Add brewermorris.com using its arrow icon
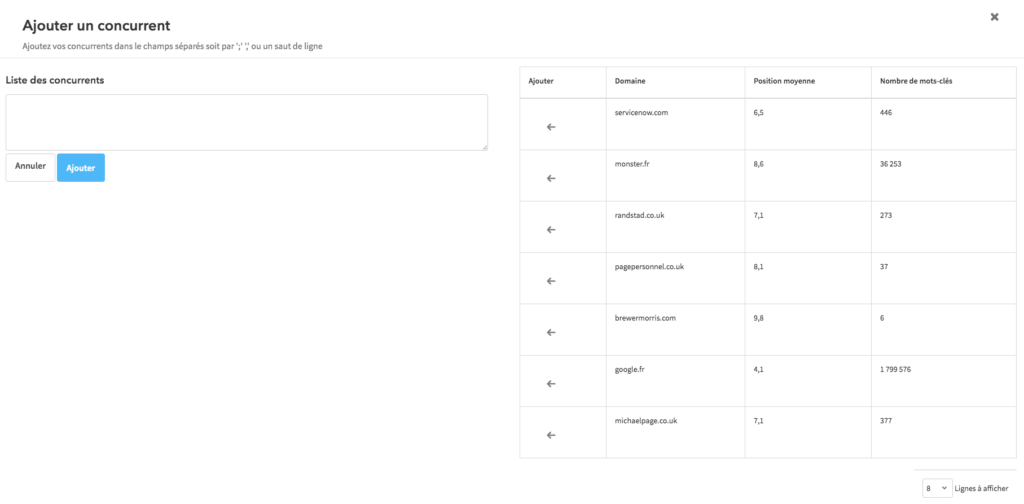 (x=551, y=332)
